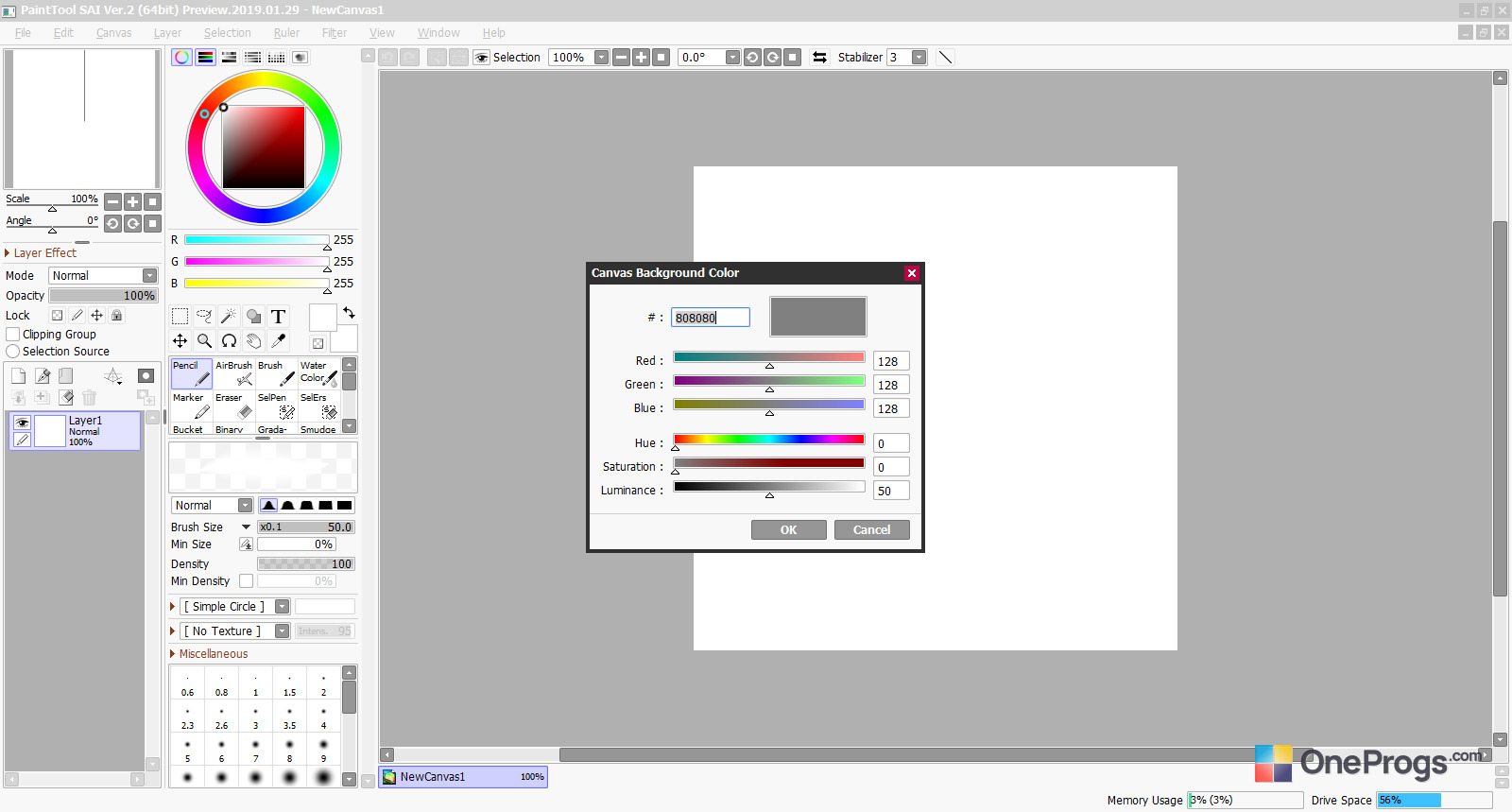Select the Water Color tool
Image resolution: width=1512 pixels, height=812 pixels.
(318, 373)
